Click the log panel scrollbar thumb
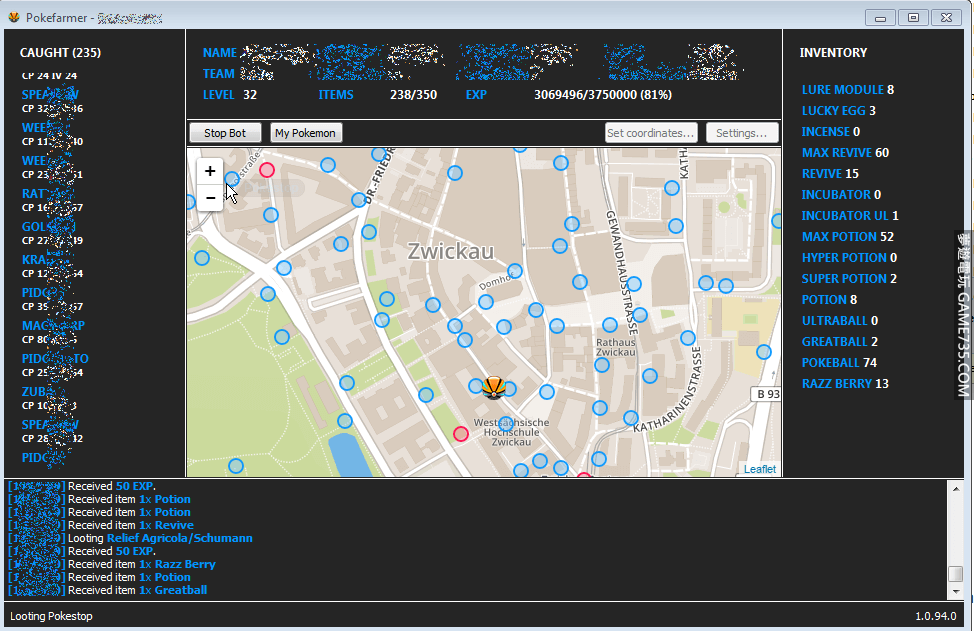Viewport: 974px width, 631px height. [956, 574]
